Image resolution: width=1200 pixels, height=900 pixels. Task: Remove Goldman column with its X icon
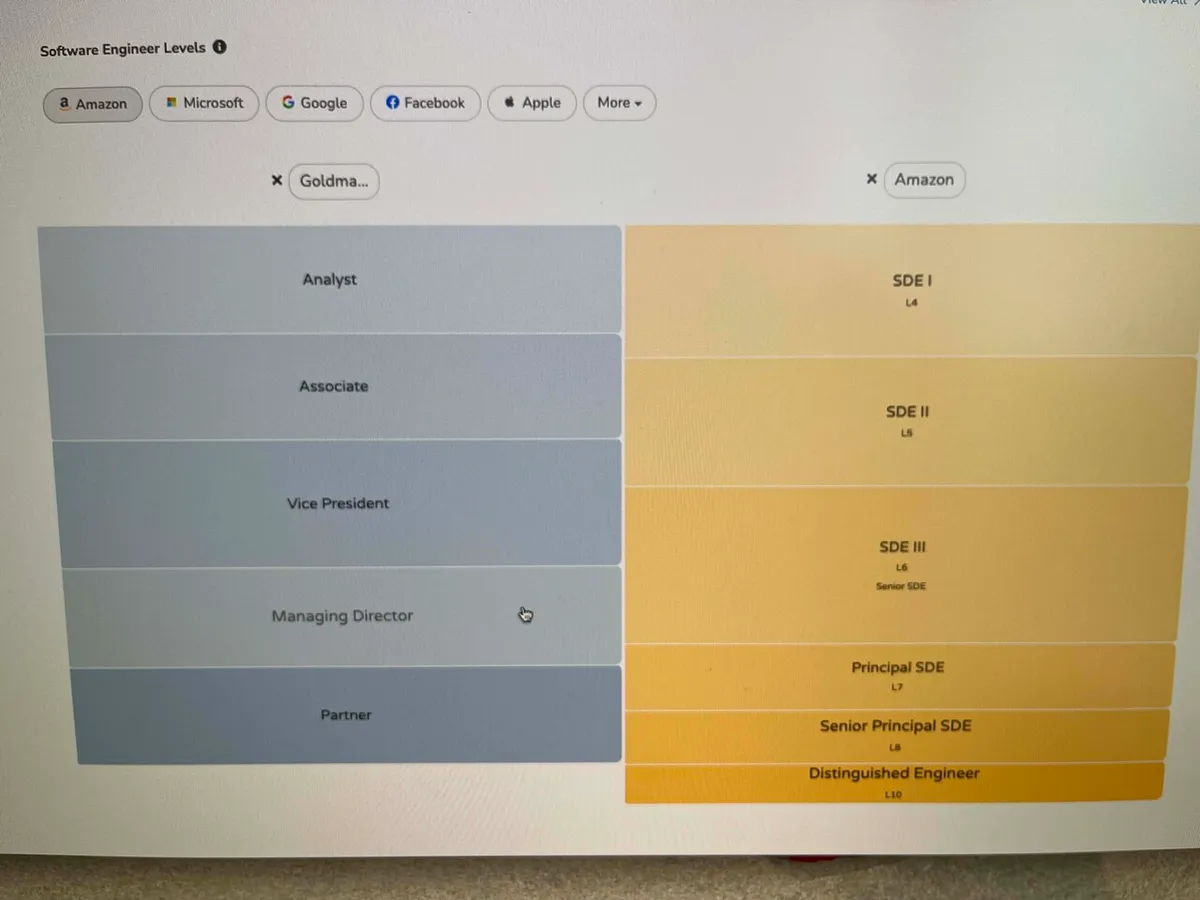277,181
